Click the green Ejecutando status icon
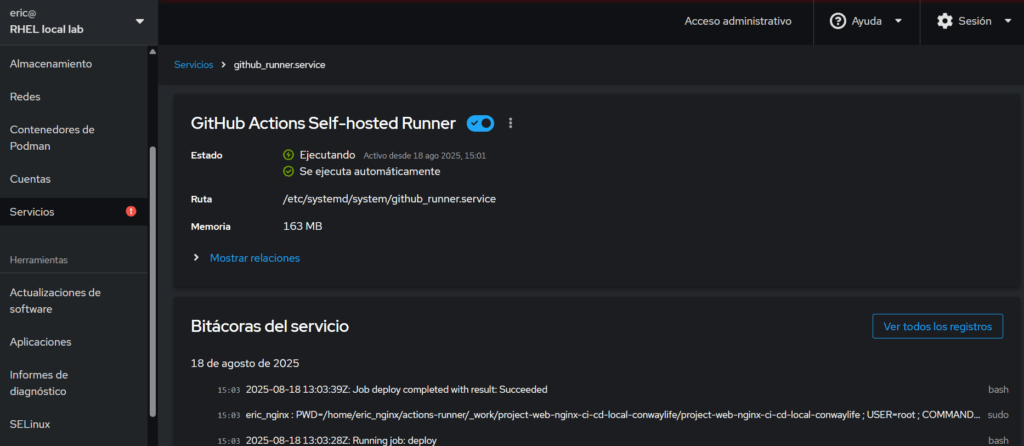 [288, 155]
